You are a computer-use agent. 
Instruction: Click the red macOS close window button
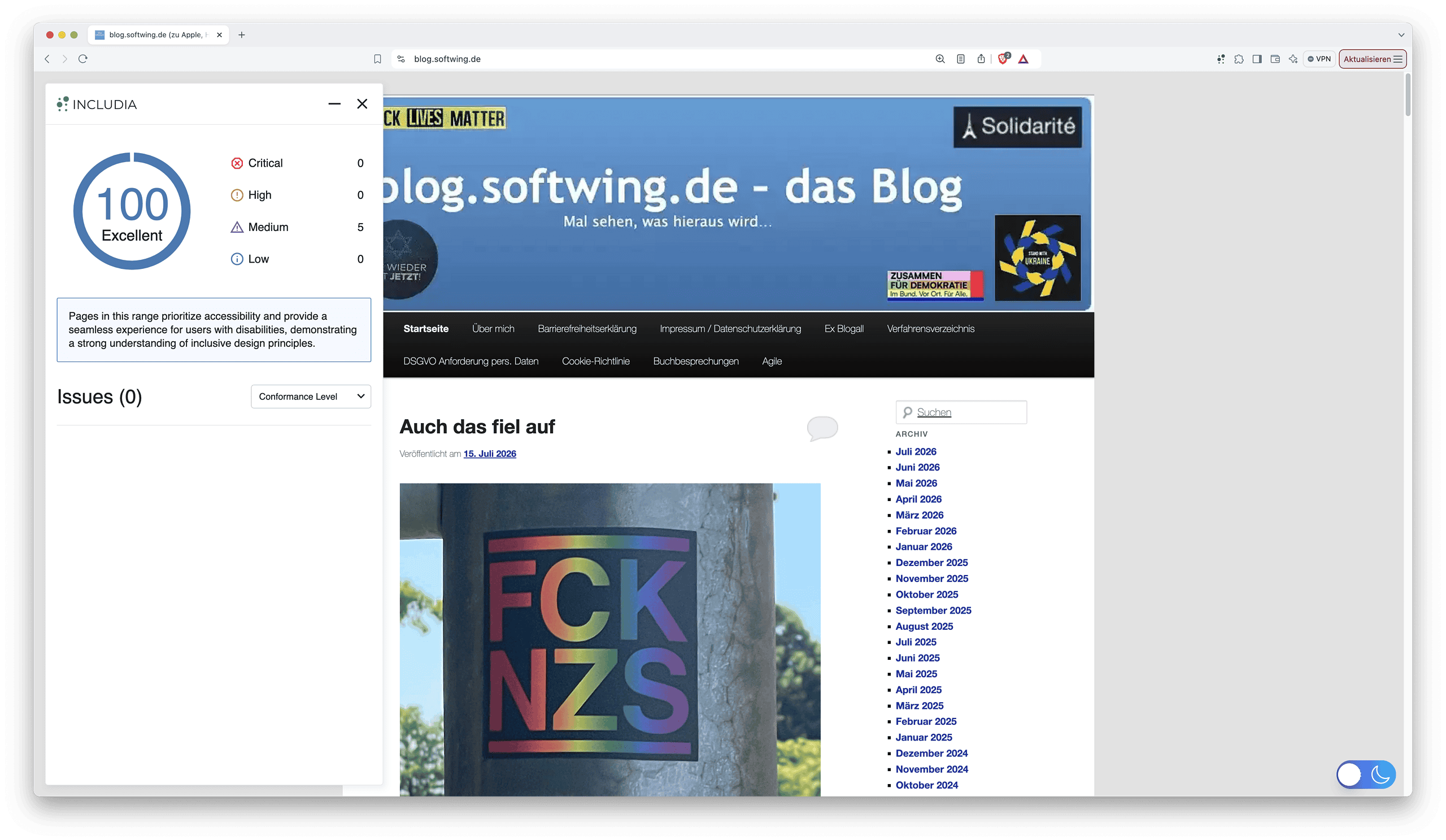pyautogui.click(x=50, y=35)
